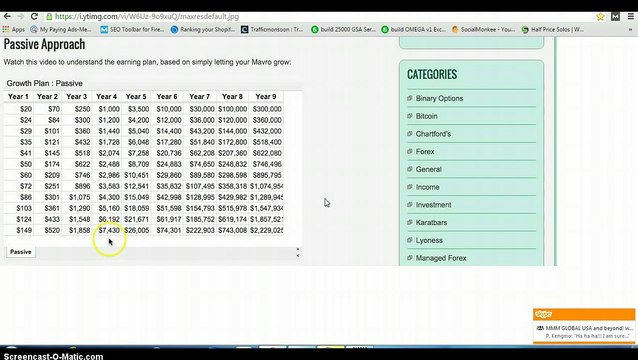Open the Lyoness category
The height and width of the screenshot is (360, 638).
(429, 240)
